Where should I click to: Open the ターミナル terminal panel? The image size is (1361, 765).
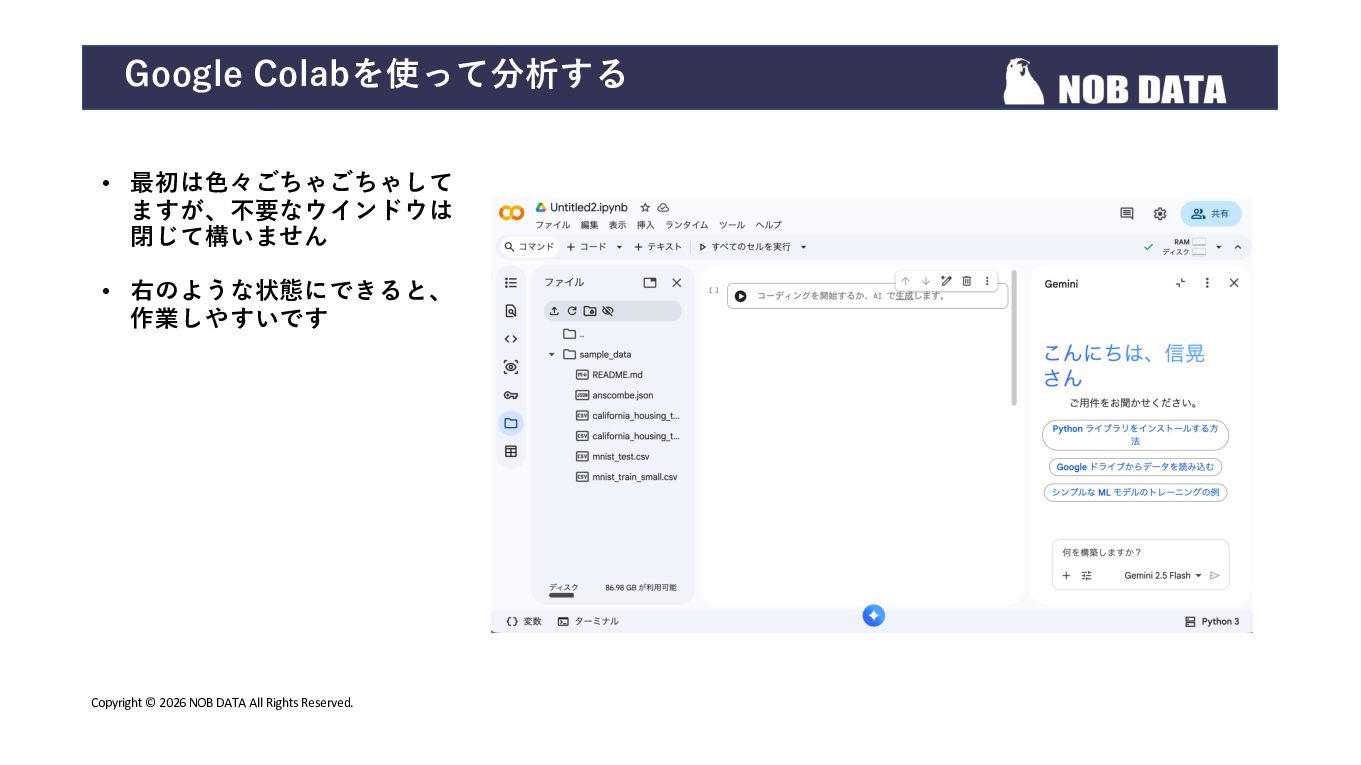pos(588,621)
